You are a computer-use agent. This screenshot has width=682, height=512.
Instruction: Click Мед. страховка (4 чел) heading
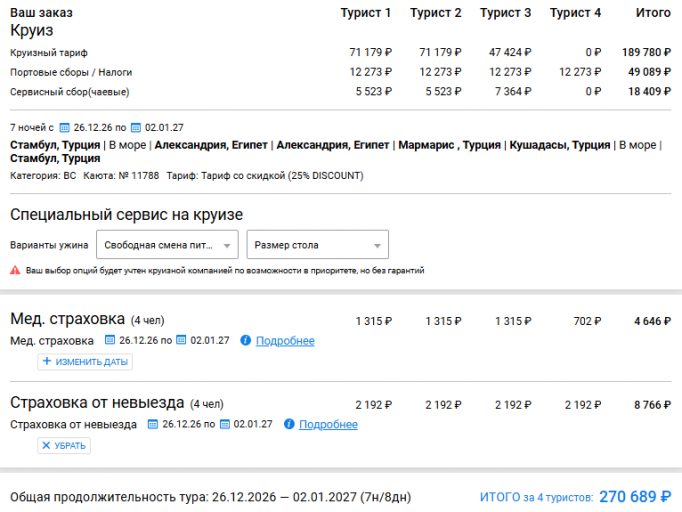click(87, 319)
